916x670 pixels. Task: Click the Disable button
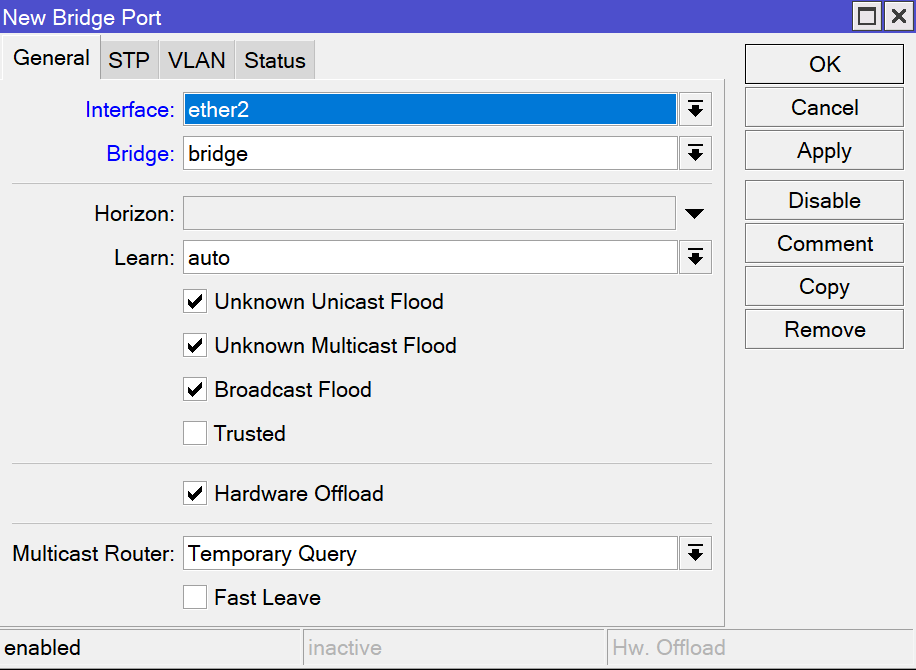point(824,200)
